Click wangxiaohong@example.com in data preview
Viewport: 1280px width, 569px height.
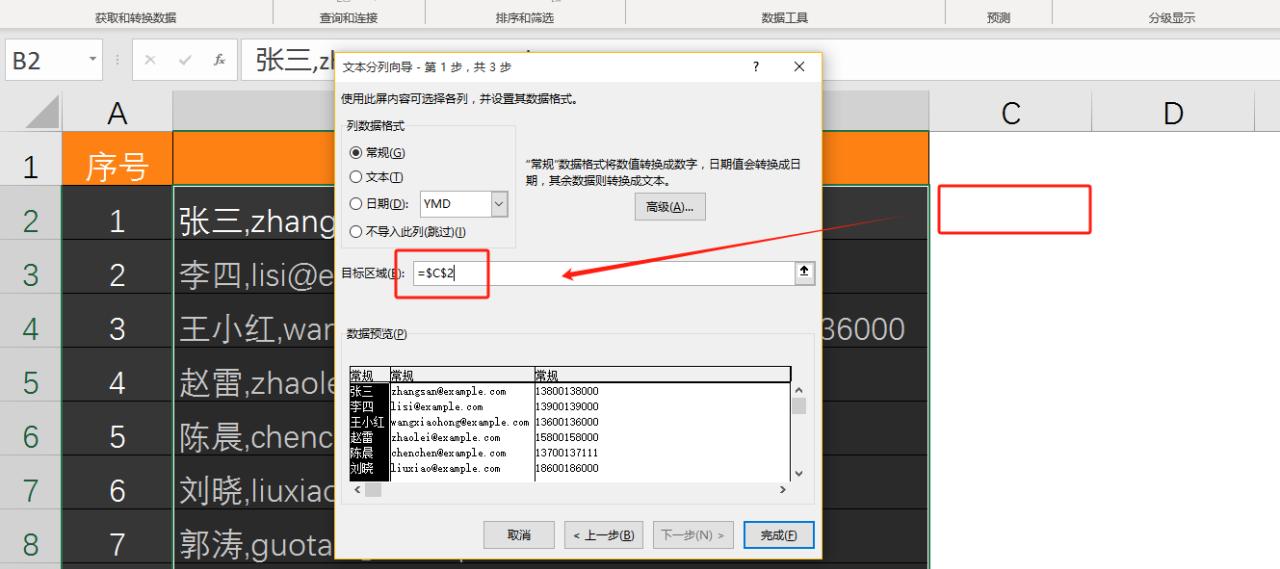460,422
